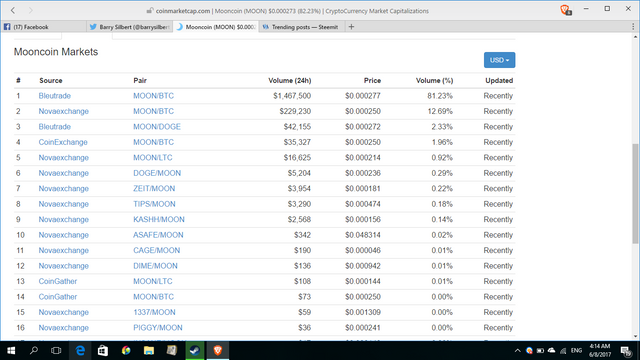Open the OneDrive cloud tray icon
Viewport: 640px width, 360px height.
(x=551, y=351)
